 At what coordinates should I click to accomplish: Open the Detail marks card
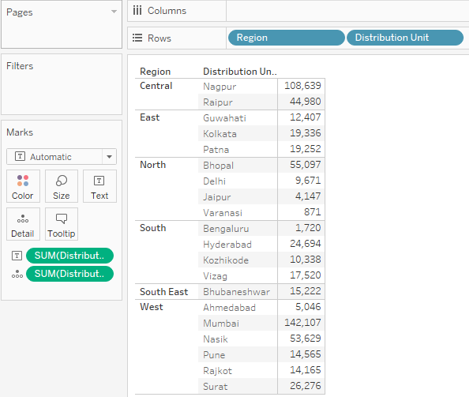[23, 224]
